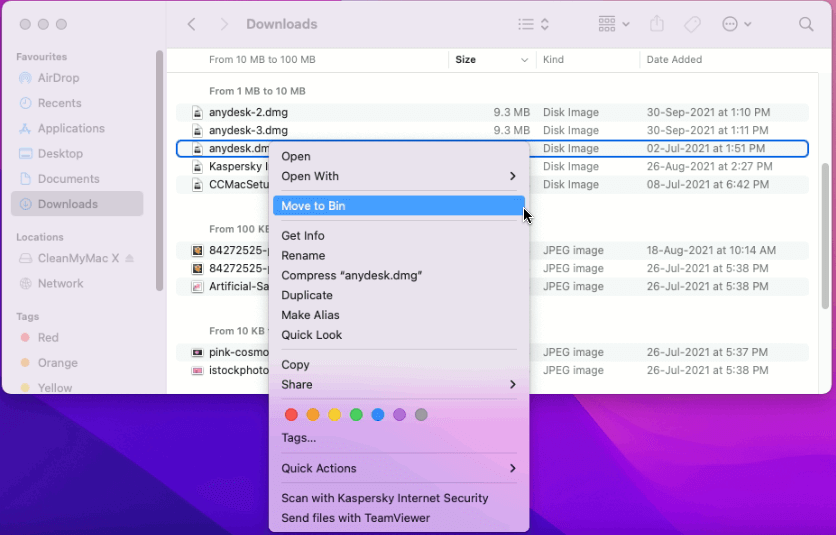Eject the CleanMyMac X volume

[x=130, y=258]
